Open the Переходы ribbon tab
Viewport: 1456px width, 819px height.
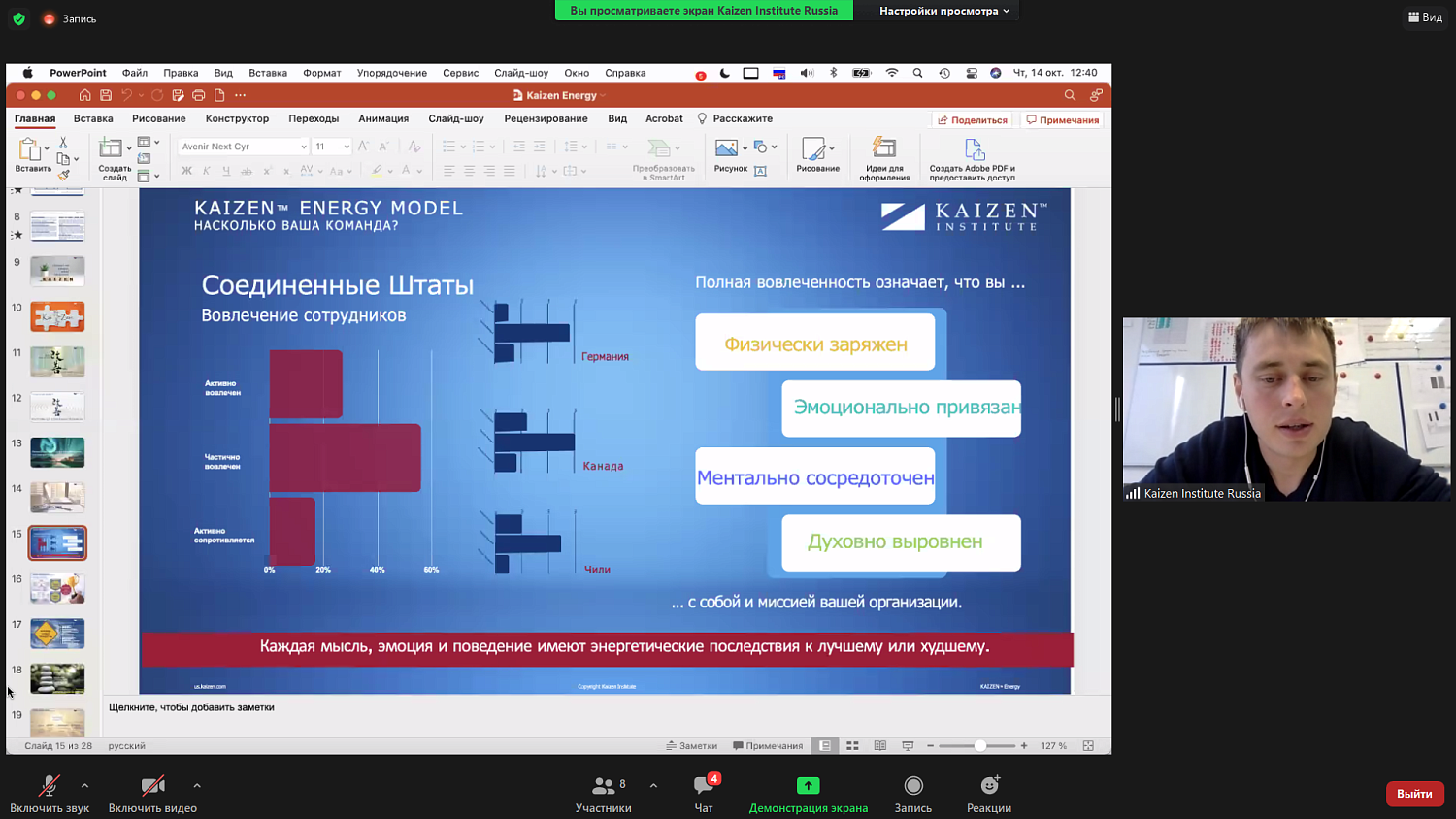click(314, 118)
